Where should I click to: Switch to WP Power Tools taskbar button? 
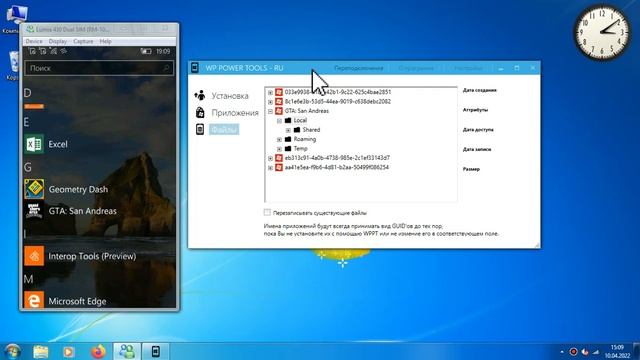coord(156,351)
